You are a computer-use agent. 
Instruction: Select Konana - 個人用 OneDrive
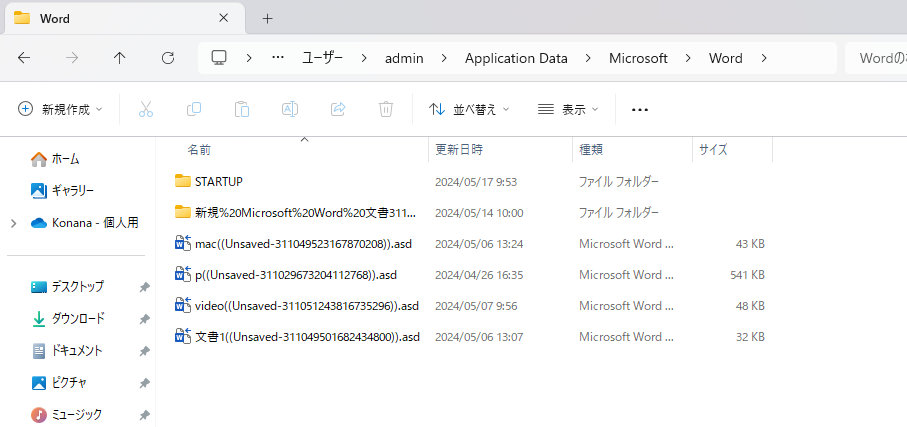pyautogui.click(x=84, y=223)
